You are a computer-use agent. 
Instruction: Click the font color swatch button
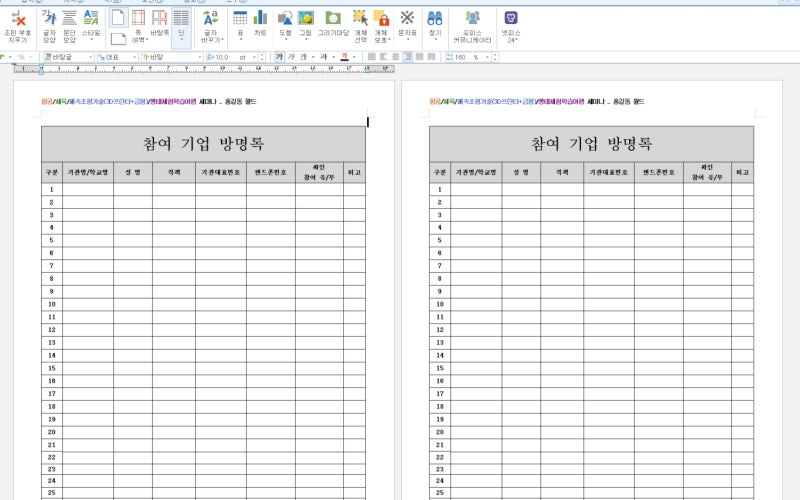point(344,57)
